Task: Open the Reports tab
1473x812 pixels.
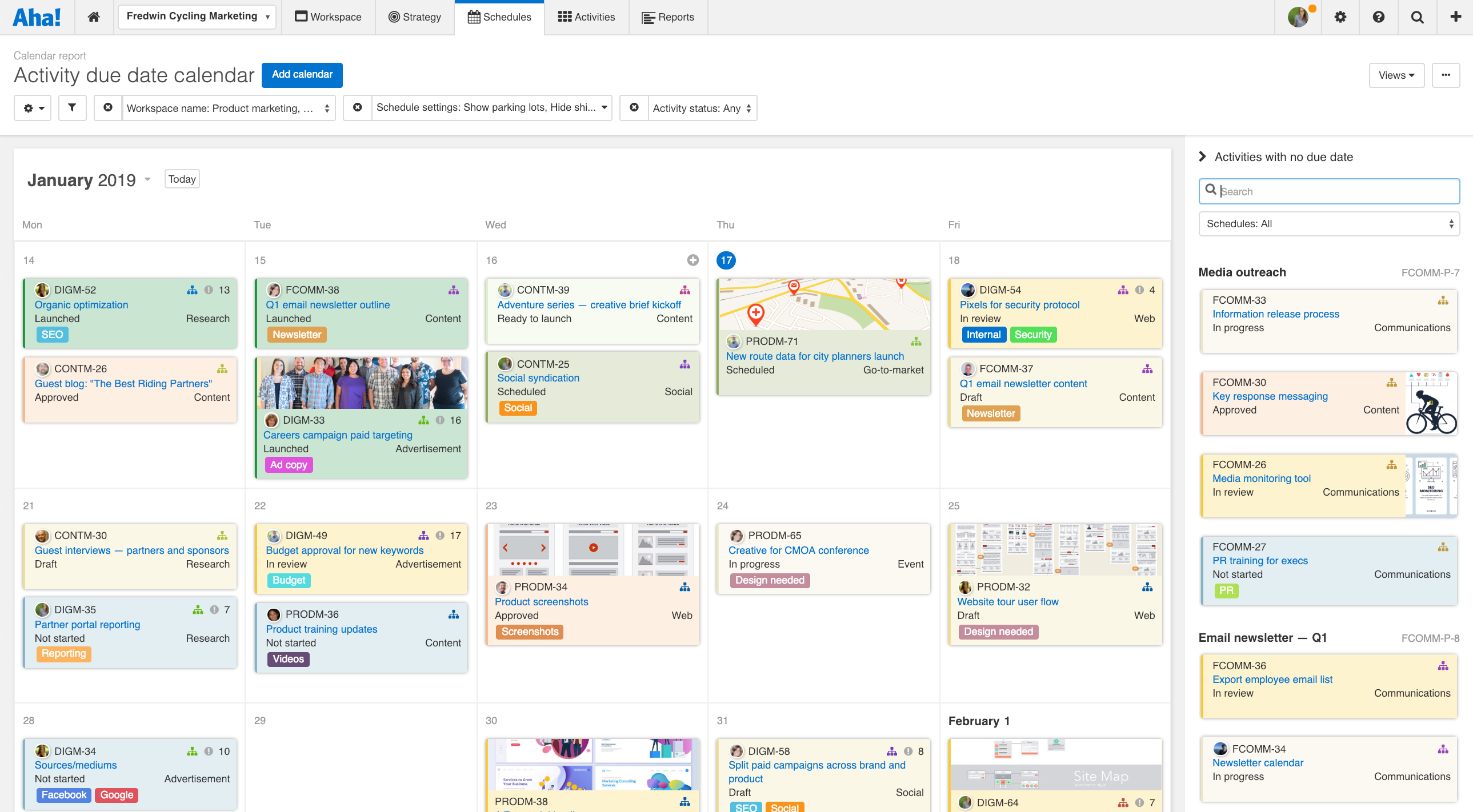Action: [x=669, y=17]
